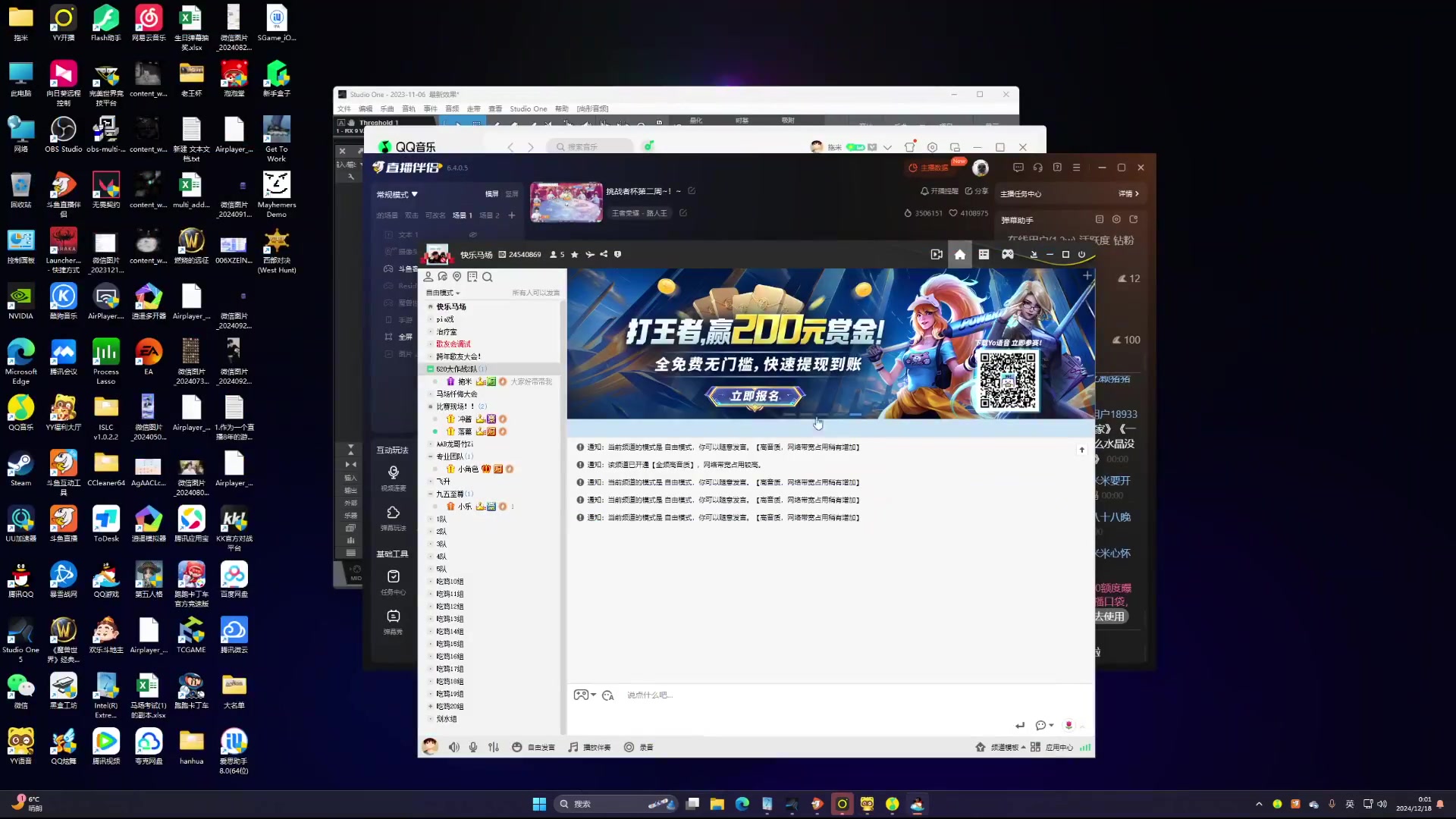
Task: Click the airplane icon in the YY header
Action: tap(589, 255)
